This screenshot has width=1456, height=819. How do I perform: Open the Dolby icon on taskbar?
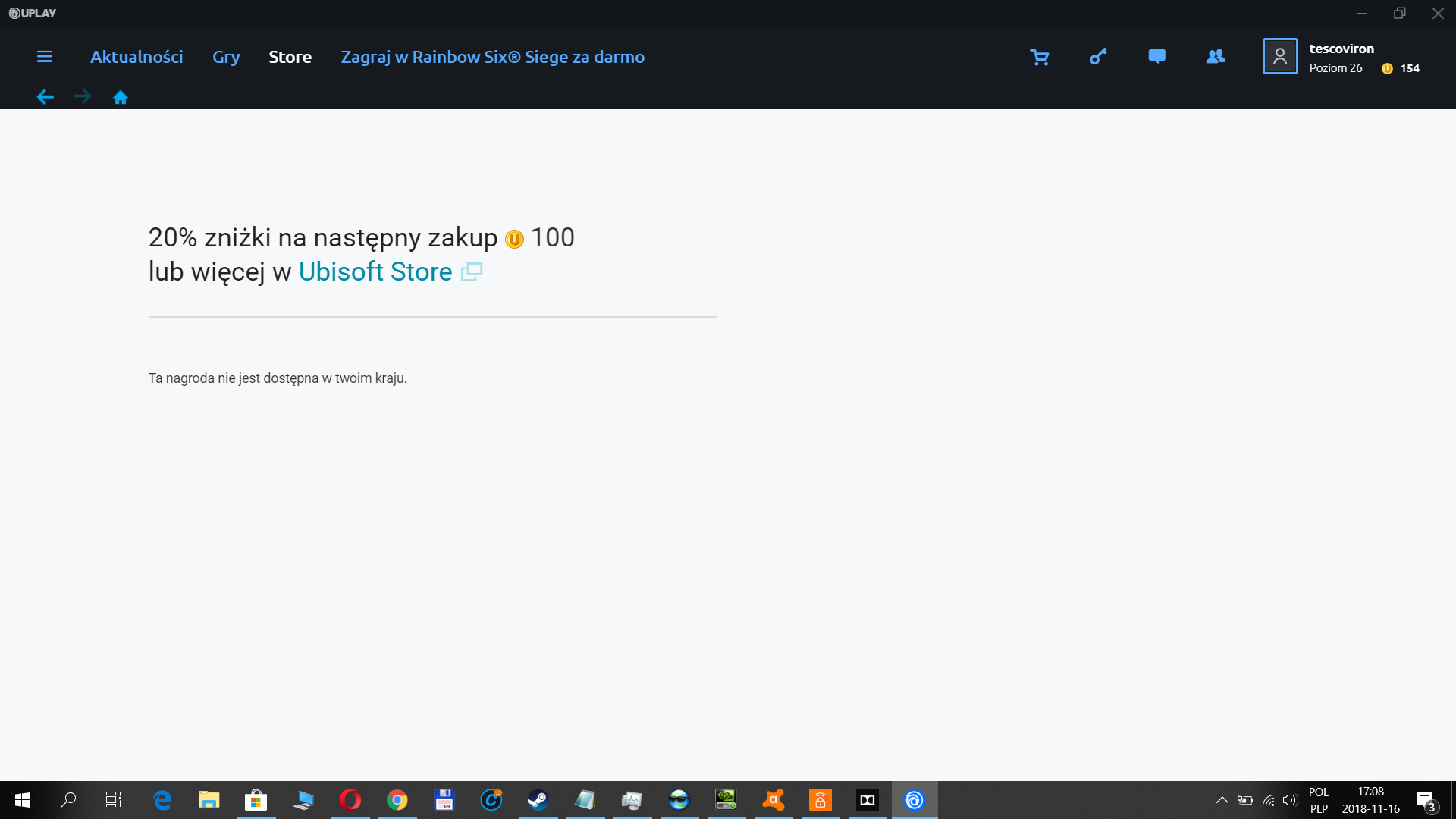click(x=868, y=800)
